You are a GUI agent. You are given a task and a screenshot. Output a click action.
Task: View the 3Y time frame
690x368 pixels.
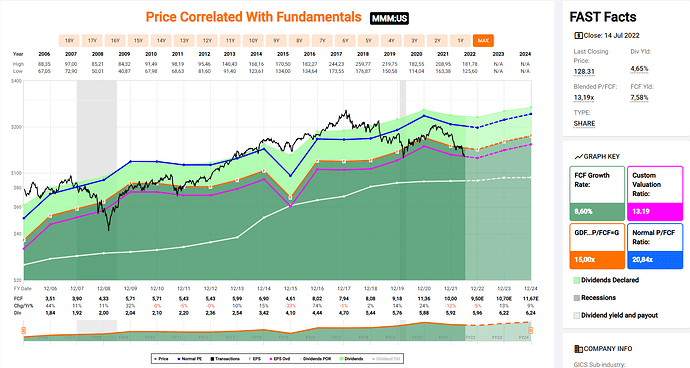414,40
